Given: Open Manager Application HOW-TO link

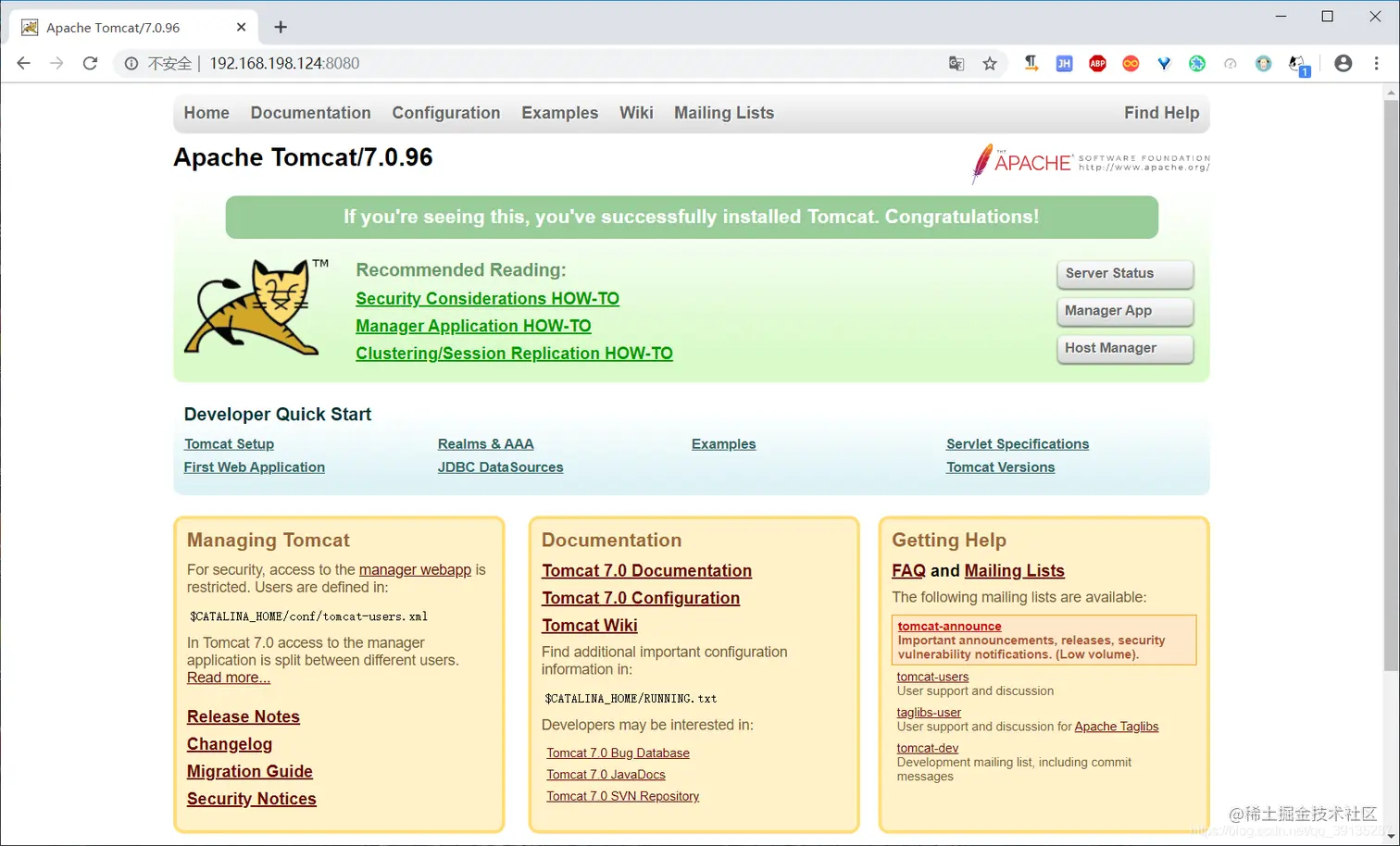Looking at the screenshot, I should [473, 326].
